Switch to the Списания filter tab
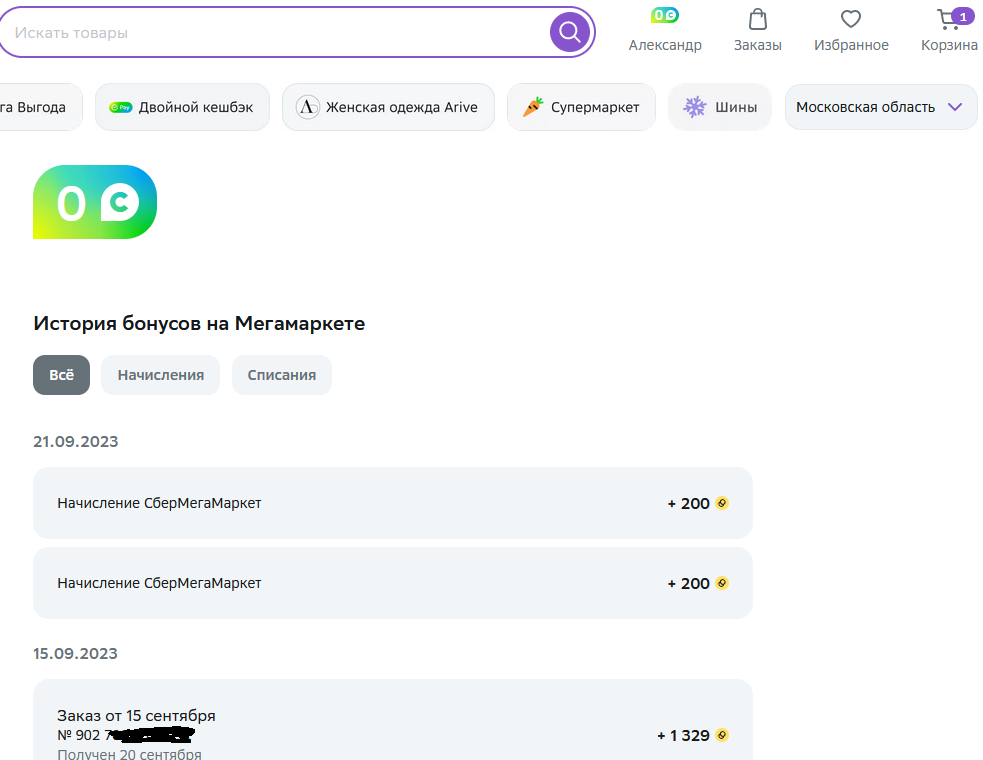The image size is (983, 760). [281, 375]
